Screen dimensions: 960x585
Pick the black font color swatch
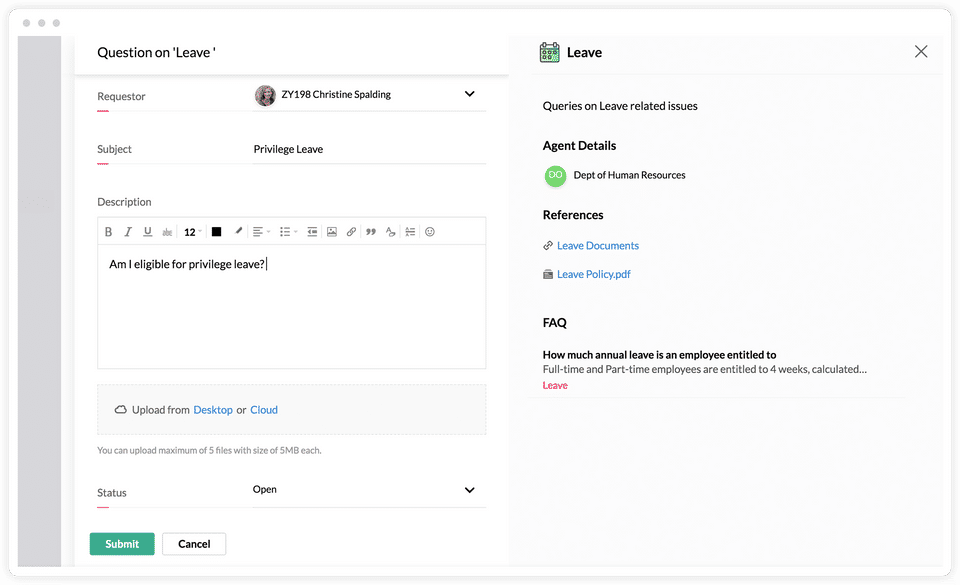216,232
